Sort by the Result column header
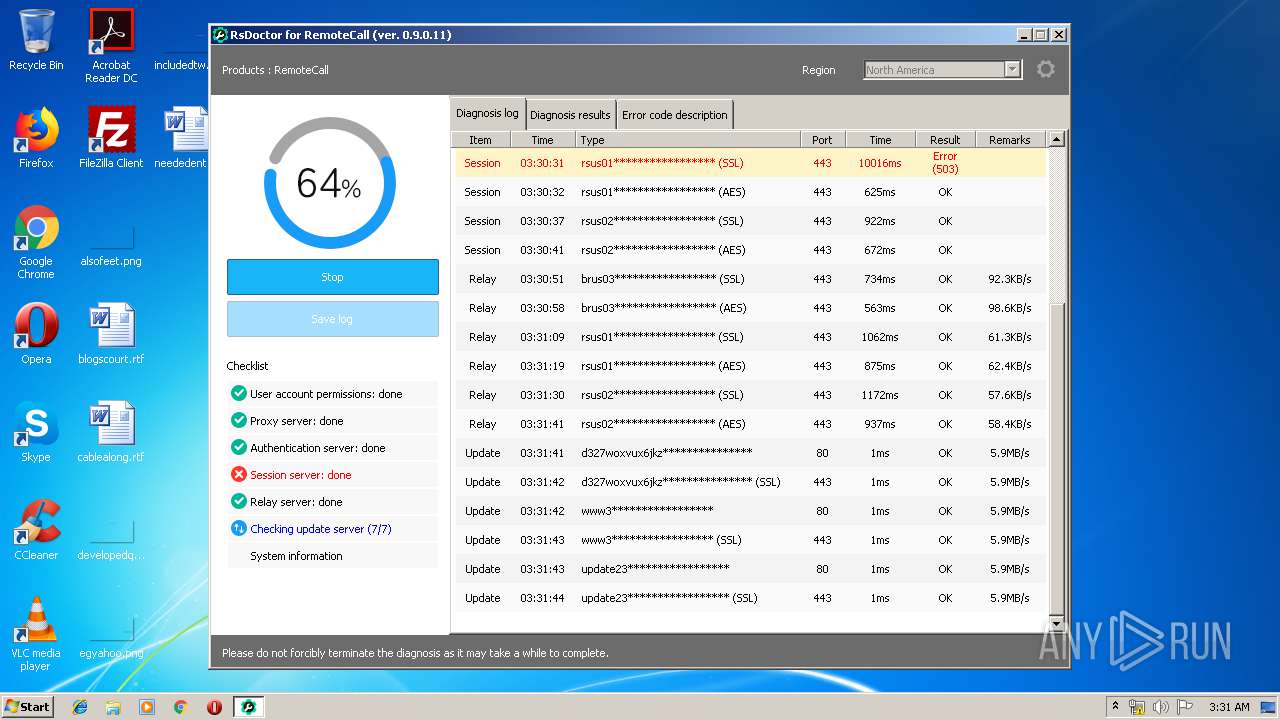 [x=945, y=140]
